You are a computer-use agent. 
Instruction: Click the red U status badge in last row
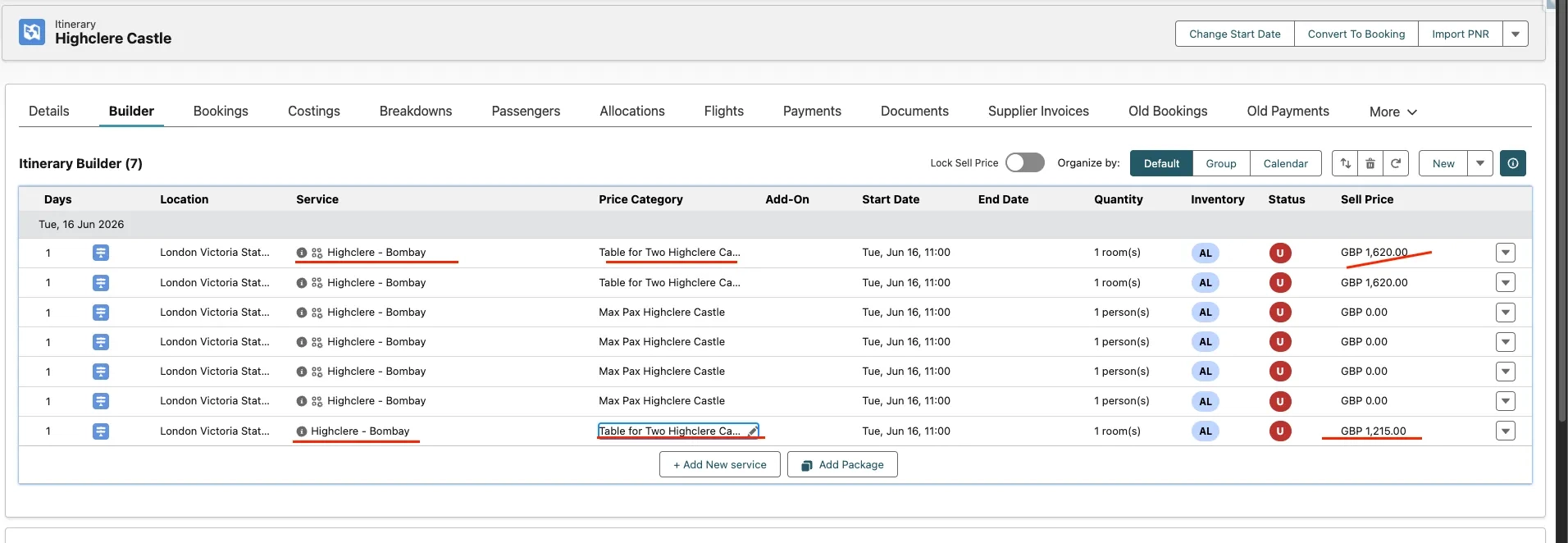click(x=1279, y=431)
